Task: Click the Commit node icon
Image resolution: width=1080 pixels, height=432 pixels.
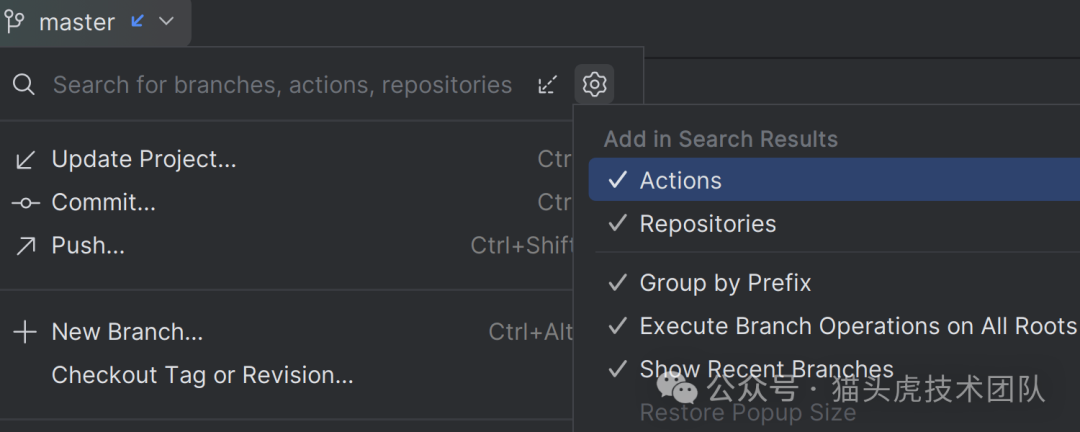Action: click(25, 203)
